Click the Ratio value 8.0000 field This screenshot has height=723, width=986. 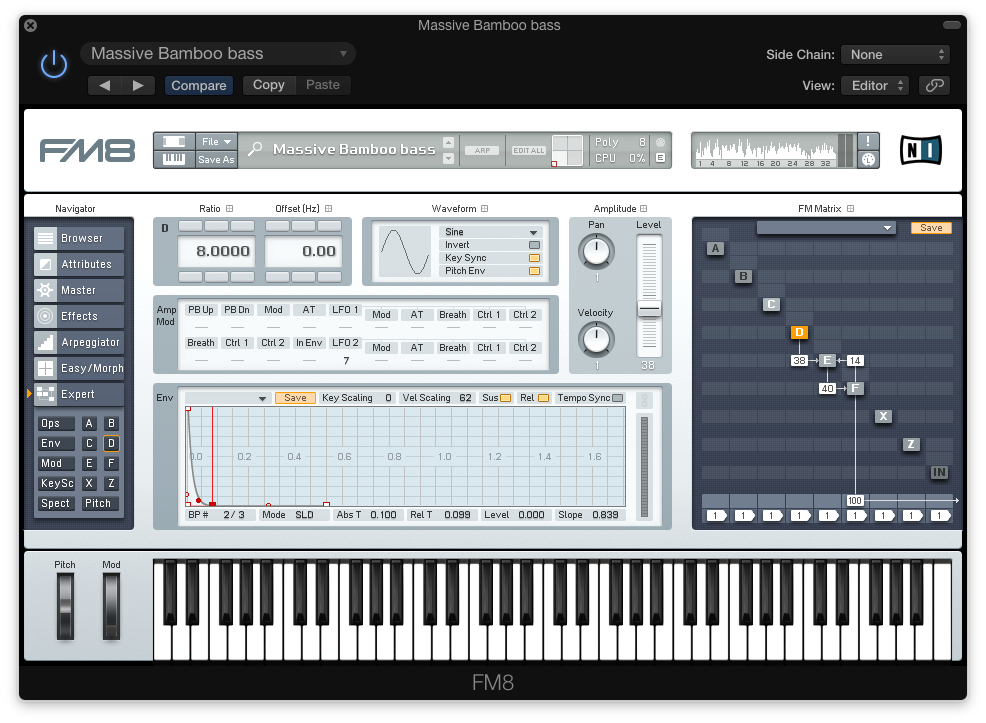coord(216,251)
